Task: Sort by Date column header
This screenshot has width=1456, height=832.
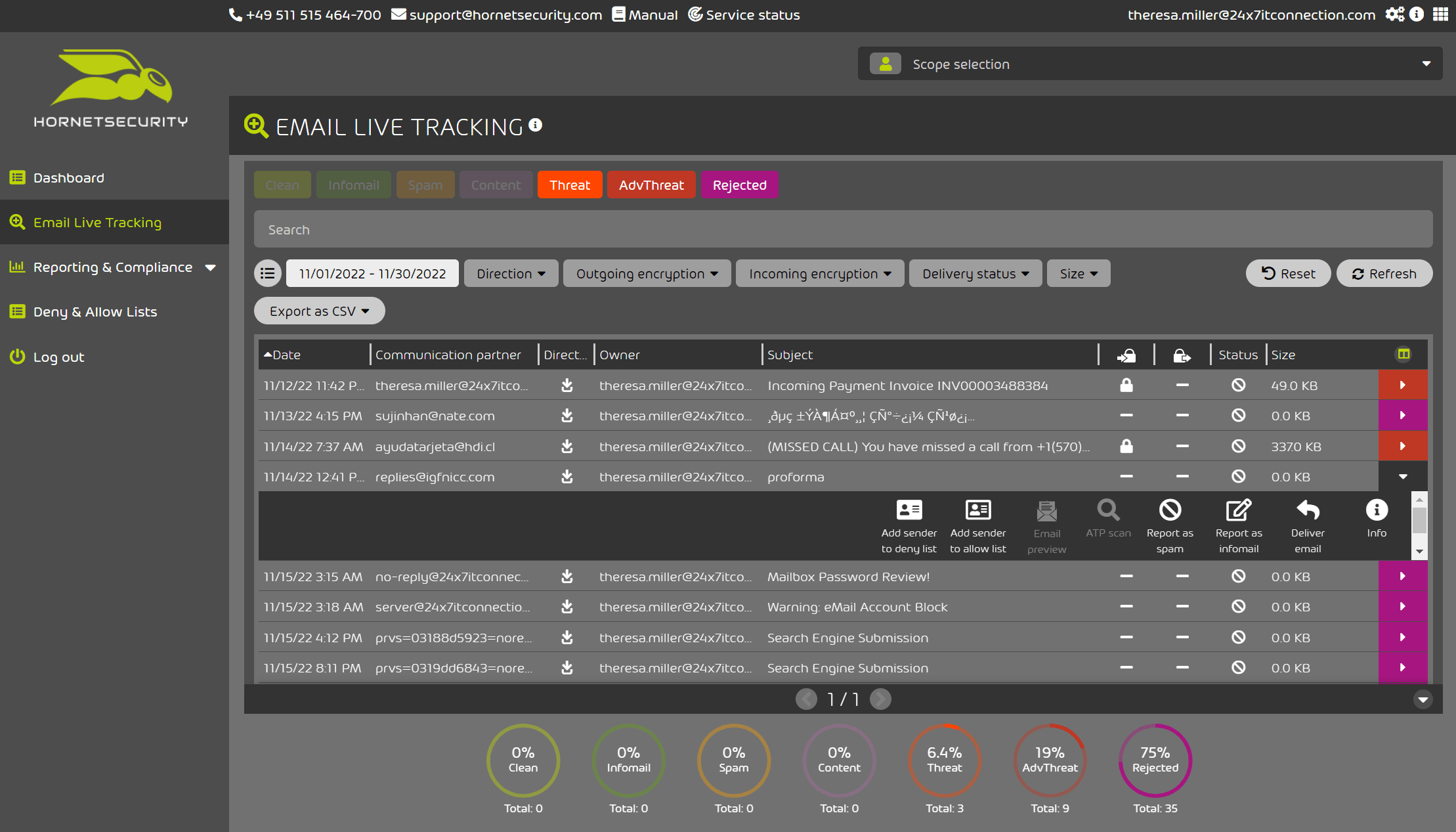Action: 314,355
